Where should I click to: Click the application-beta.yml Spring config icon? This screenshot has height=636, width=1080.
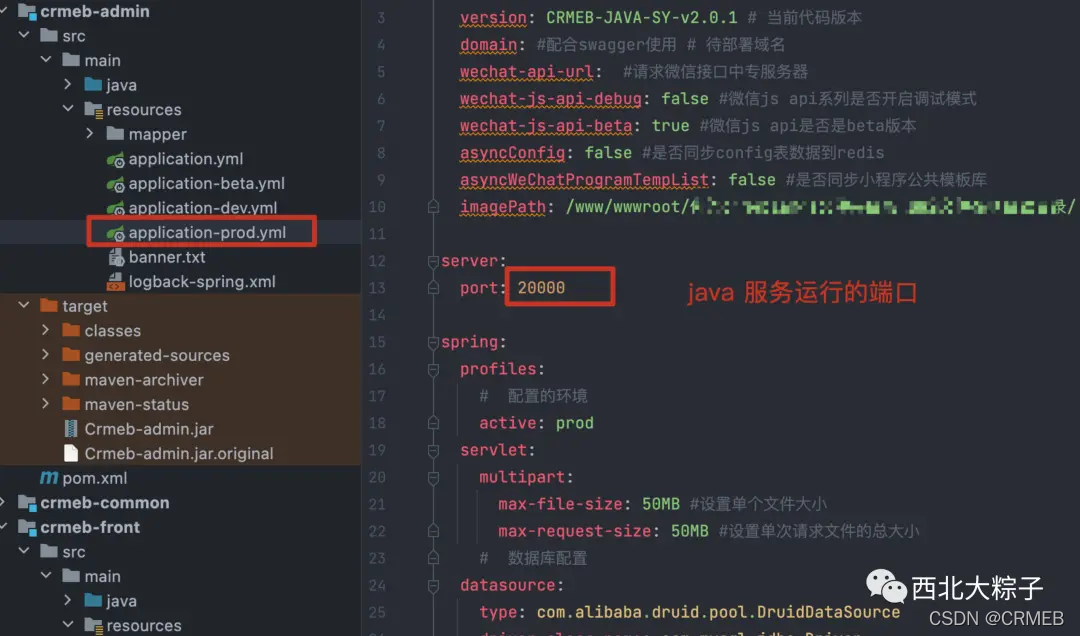115,184
